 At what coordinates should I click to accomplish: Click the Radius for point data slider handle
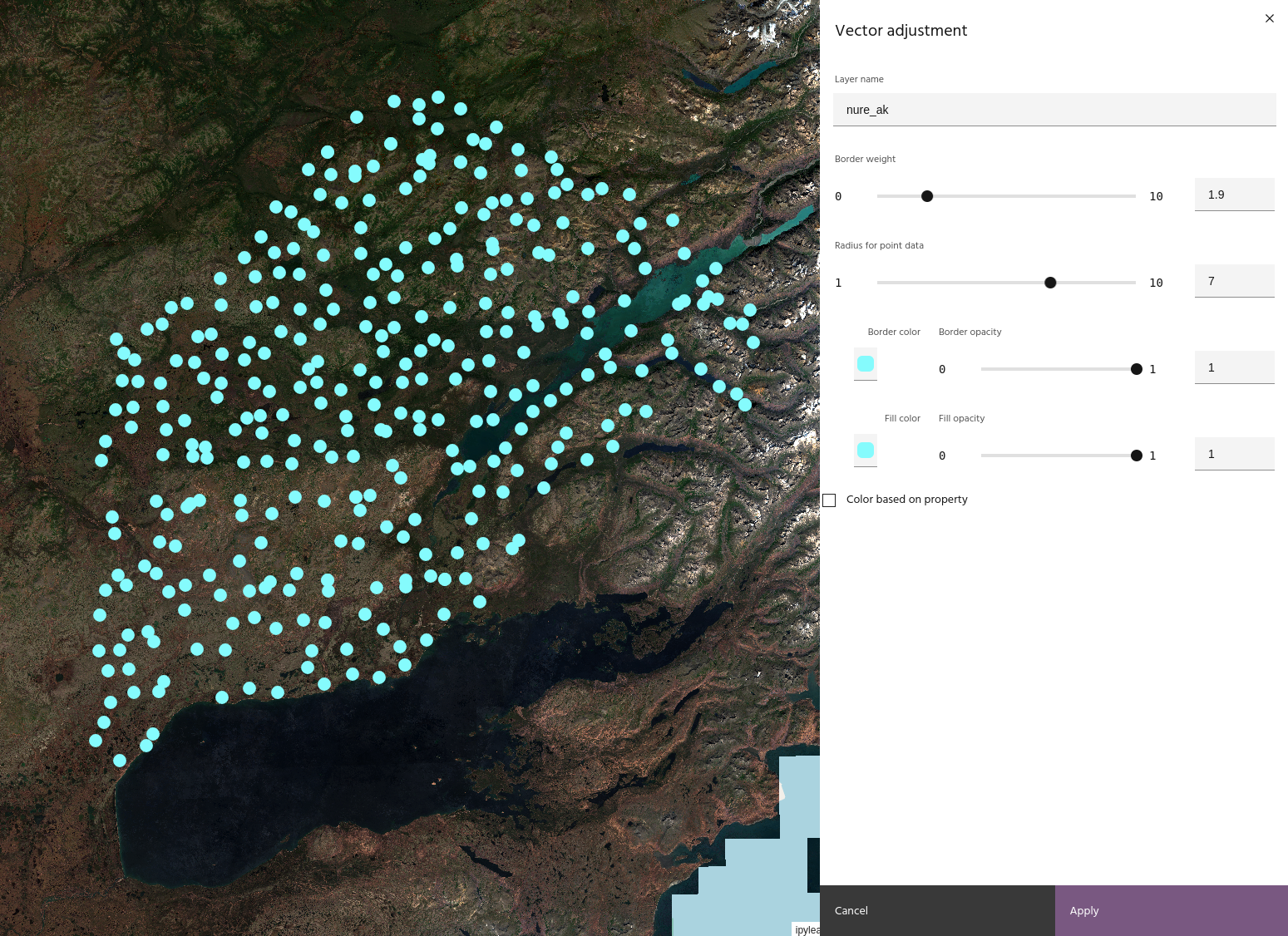(x=1050, y=283)
